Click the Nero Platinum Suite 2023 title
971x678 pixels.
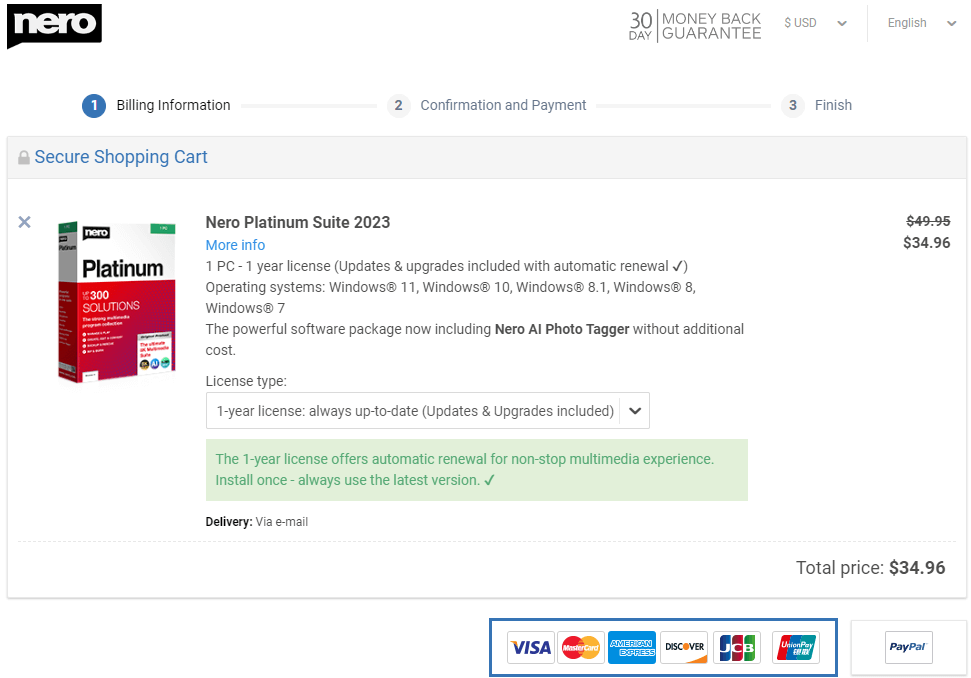[x=298, y=222]
